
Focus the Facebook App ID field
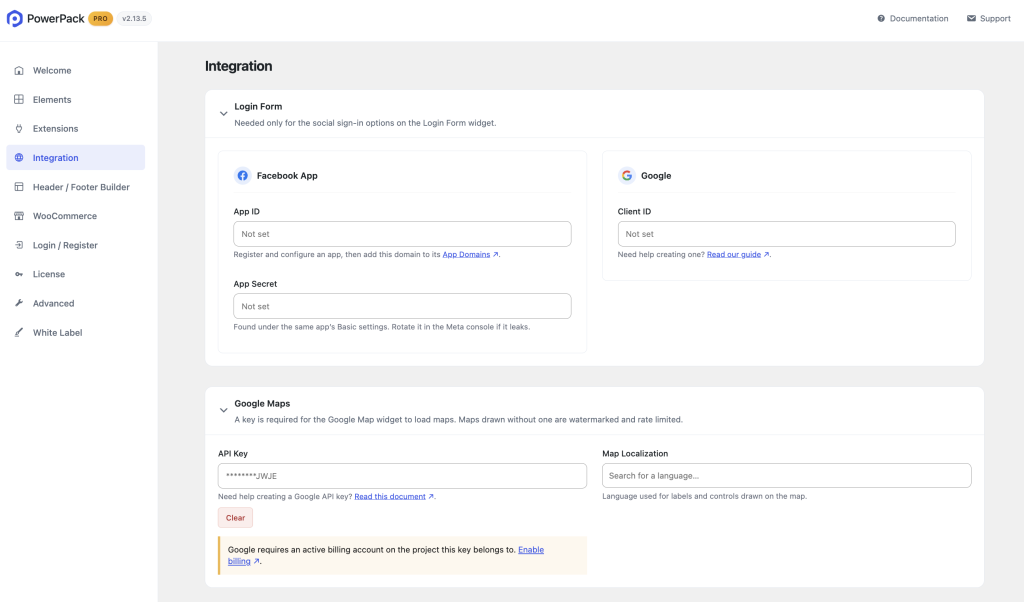[x=402, y=234]
